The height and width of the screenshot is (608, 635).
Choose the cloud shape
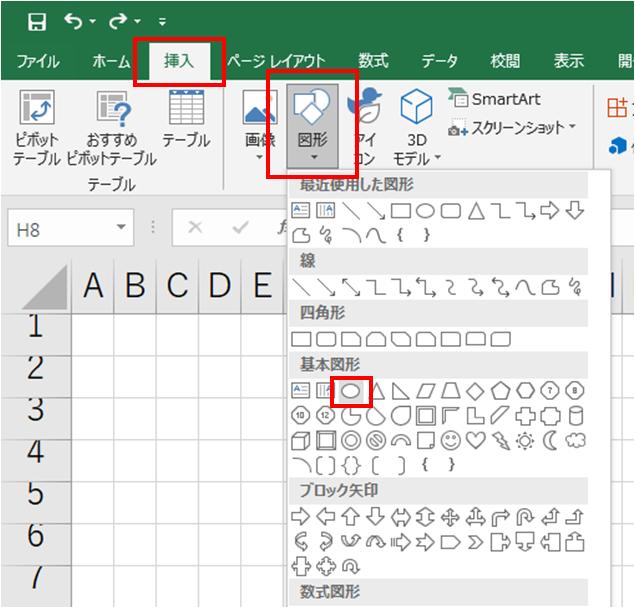tap(574, 440)
